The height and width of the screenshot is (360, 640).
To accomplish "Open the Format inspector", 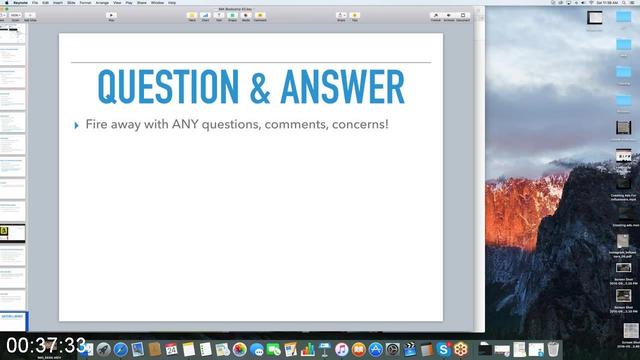I will 436,16.
